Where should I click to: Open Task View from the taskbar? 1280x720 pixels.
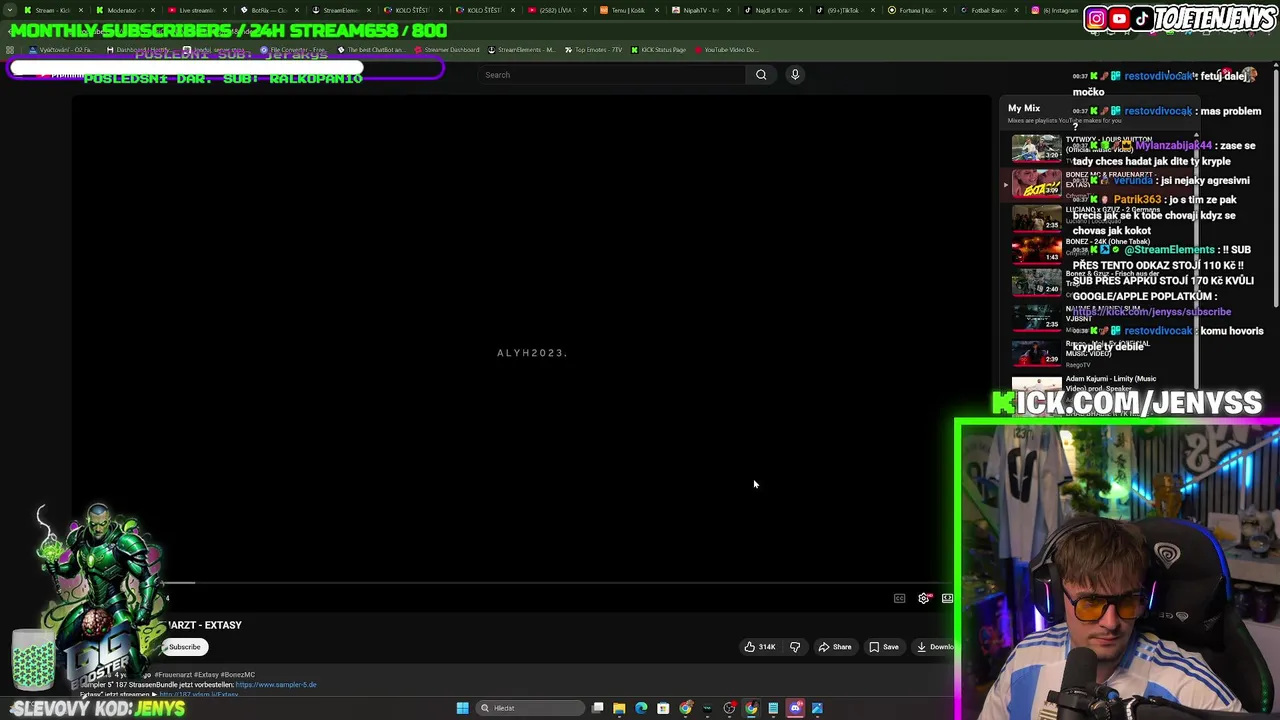597,708
